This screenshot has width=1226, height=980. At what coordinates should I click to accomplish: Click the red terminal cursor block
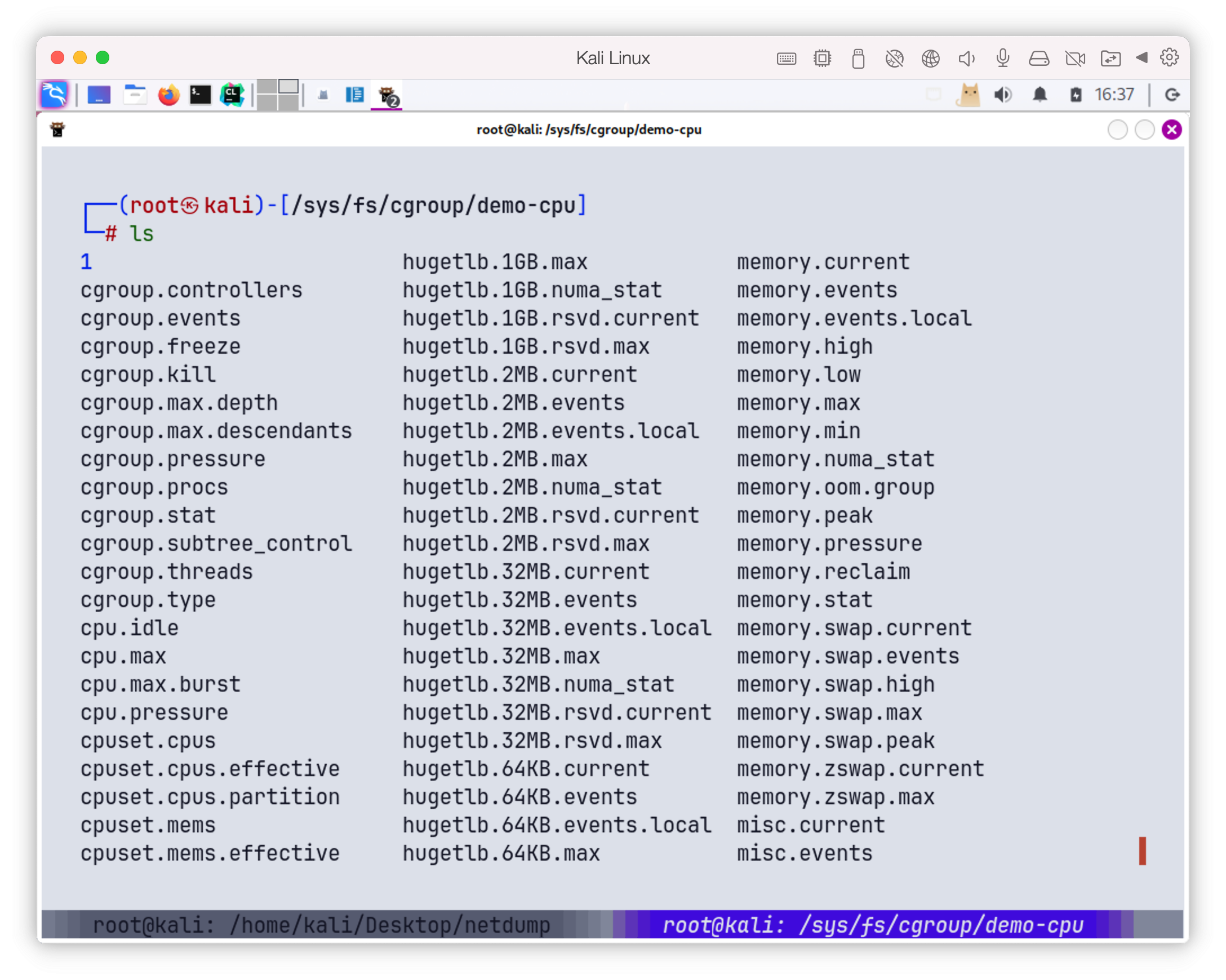click(1143, 851)
